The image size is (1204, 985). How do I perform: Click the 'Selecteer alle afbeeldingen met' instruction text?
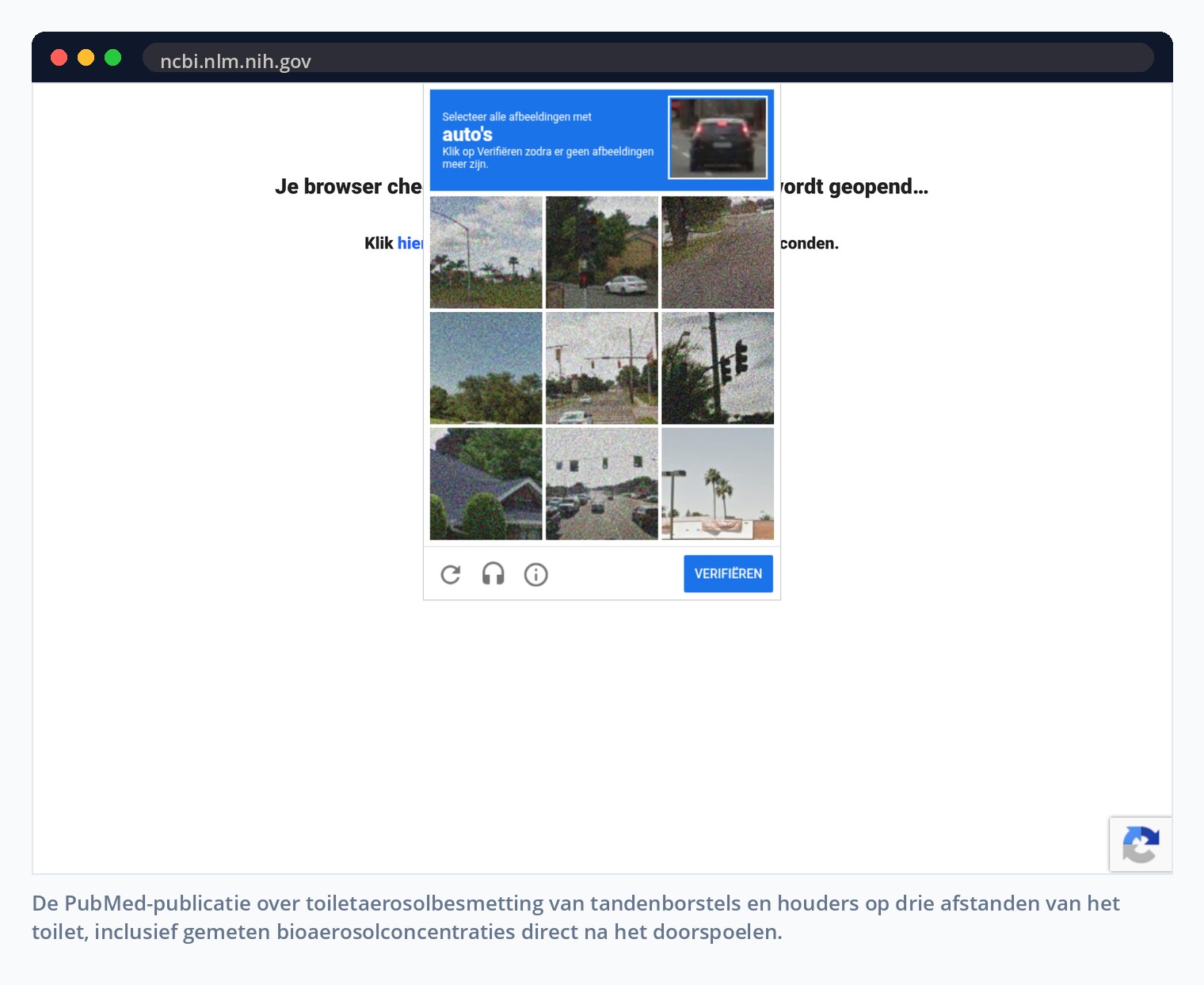click(516, 116)
